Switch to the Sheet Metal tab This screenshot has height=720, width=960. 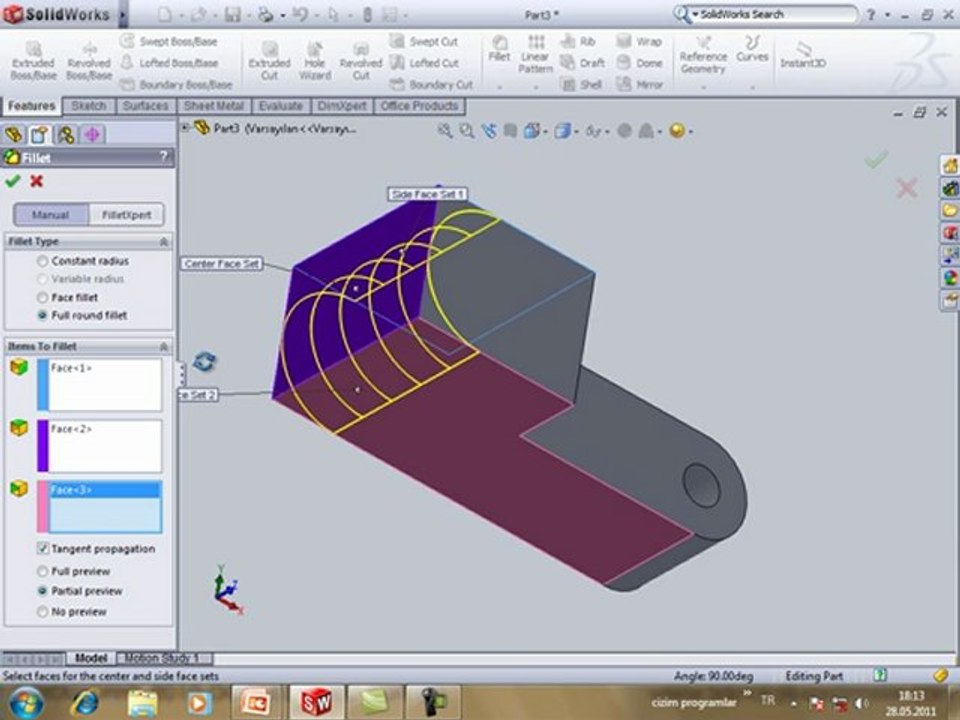pos(214,106)
